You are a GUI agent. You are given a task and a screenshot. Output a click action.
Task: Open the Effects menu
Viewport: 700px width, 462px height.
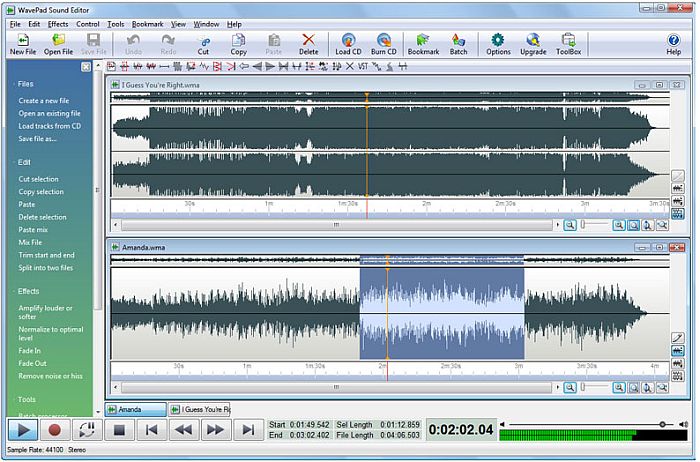coord(58,23)
